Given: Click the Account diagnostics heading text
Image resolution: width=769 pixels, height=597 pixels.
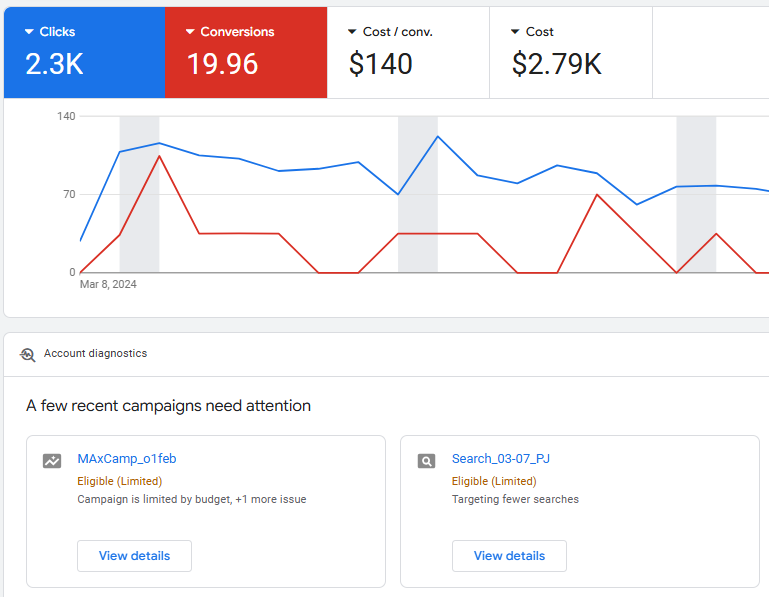Looking at the screenshot, I should (95, 354).
